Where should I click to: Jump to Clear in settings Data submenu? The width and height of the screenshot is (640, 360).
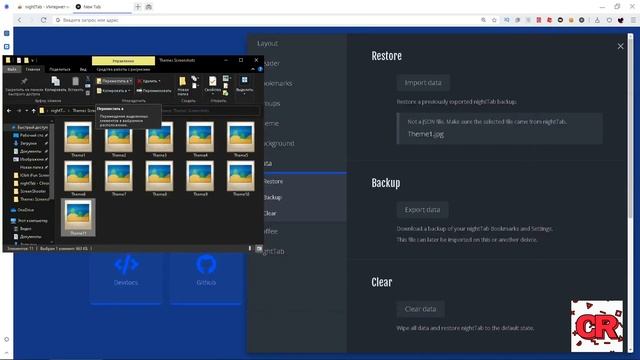click(x=270, y=213)
